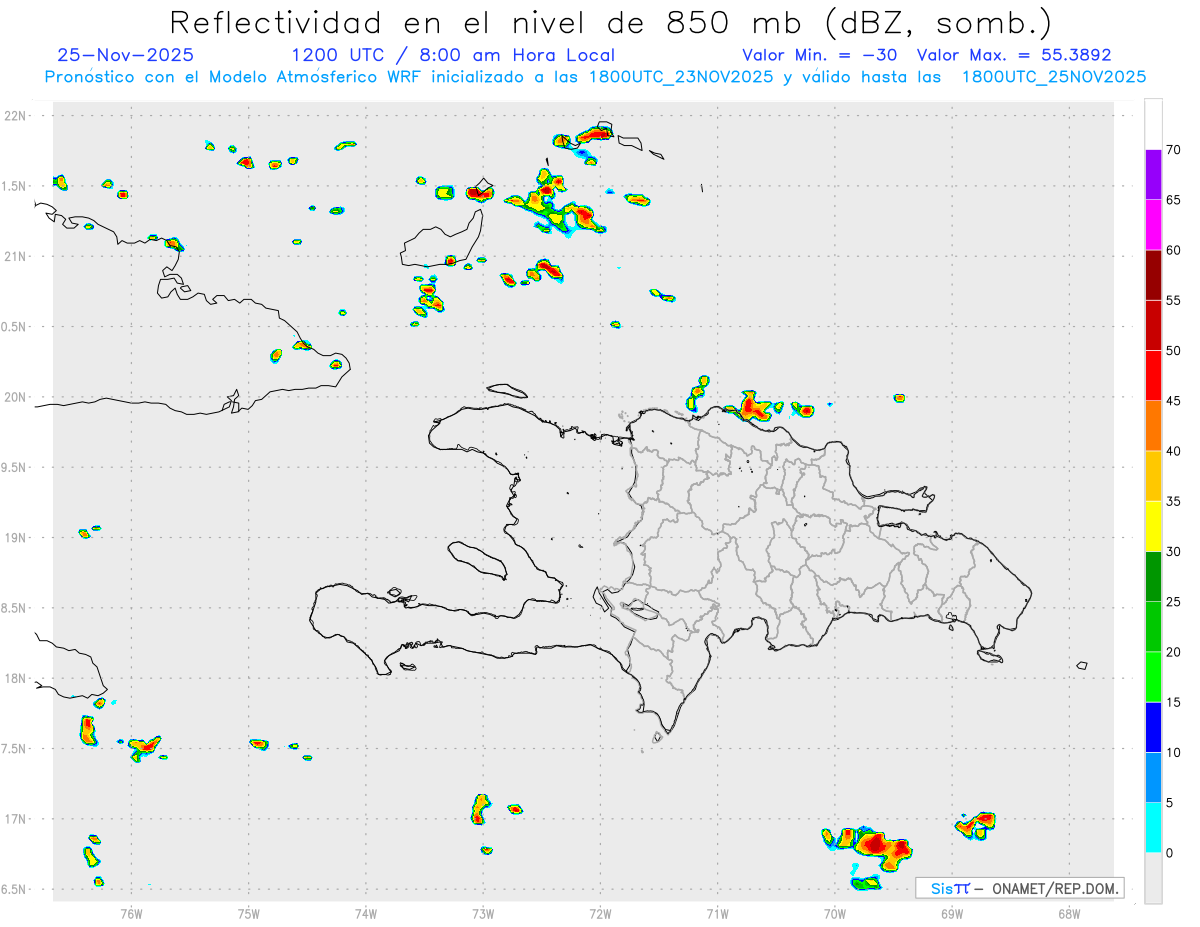Click "1200 UTC / 8:00 am Hora Local"

pos(453,55)
